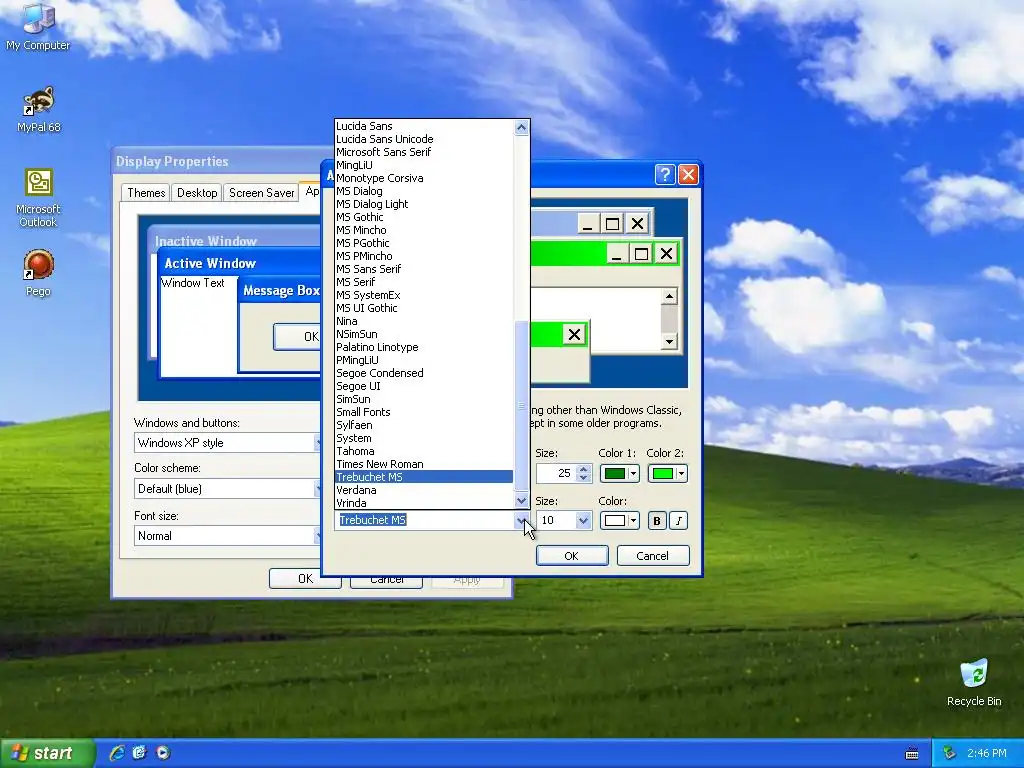Viewport: 1024px width, 768px height.
Task: Toggle bold font formatting button
Action: [x=656, y=520]
